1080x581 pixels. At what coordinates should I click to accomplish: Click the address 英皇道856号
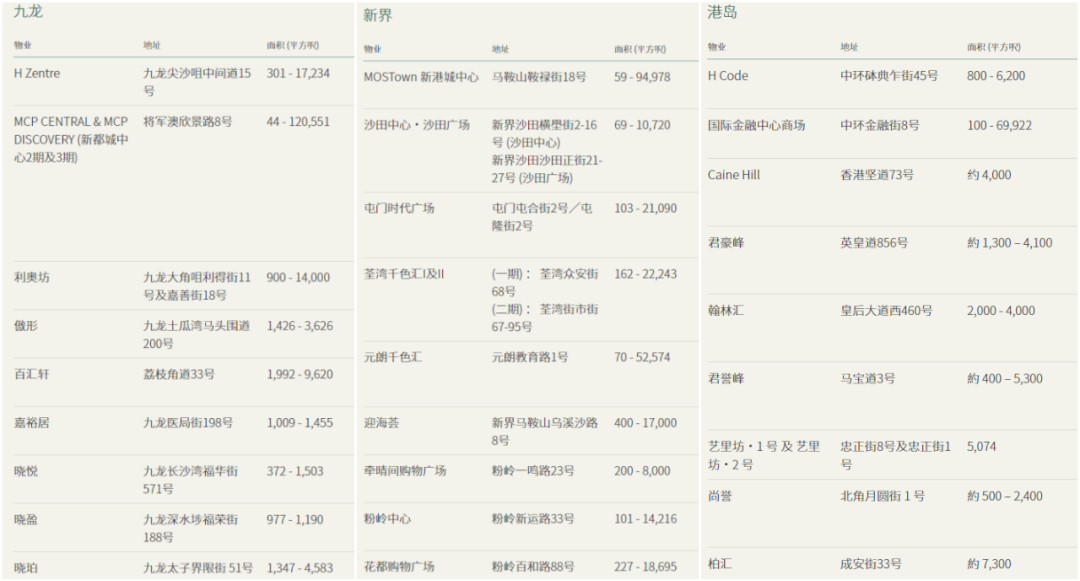(x=874, y=243)
